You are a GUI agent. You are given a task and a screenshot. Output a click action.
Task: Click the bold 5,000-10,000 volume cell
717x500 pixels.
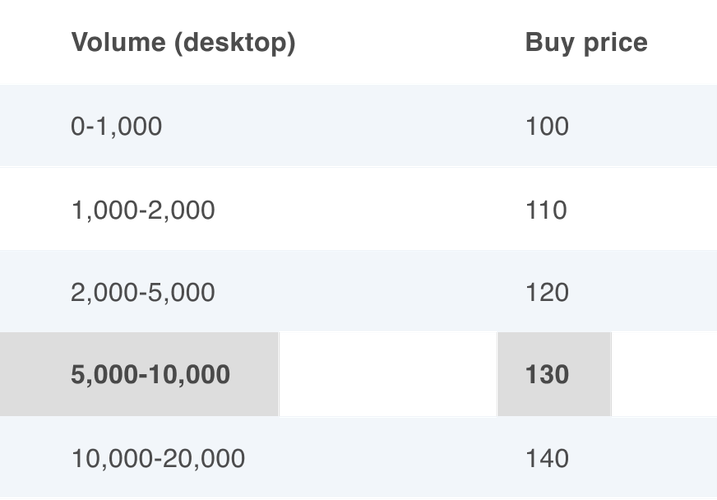(151, 375)
